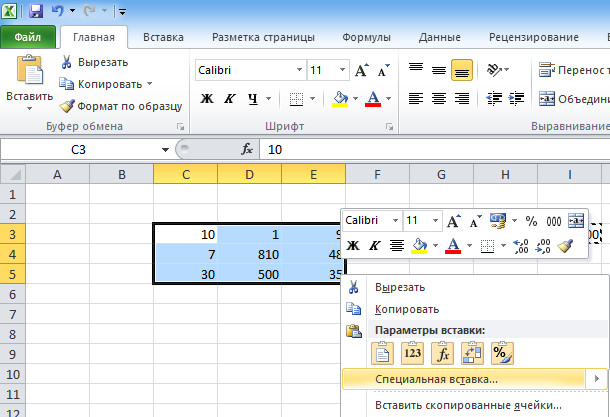Toggle bottom vertical alignment highlighted button
The image size is (610, 417).
click(462, 70)
